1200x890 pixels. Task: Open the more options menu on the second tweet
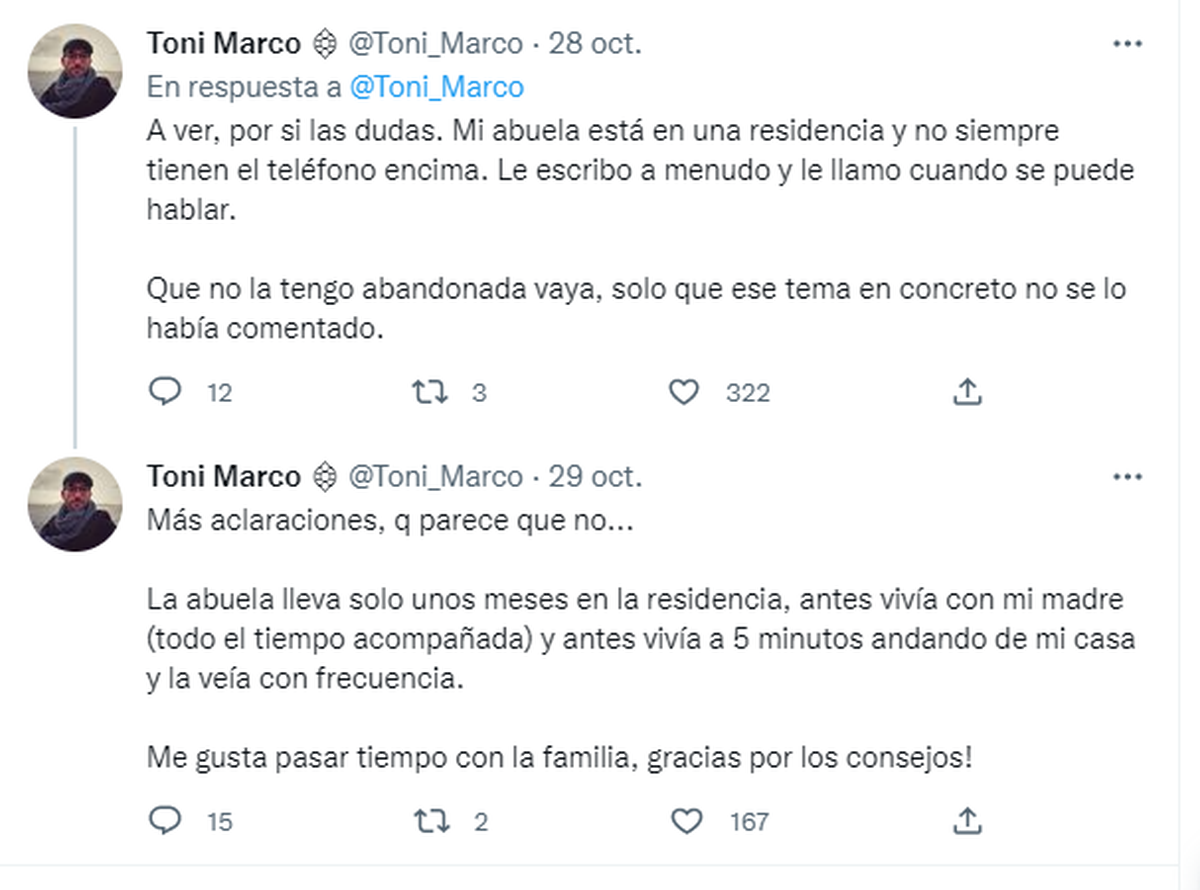coord(1128,477)
